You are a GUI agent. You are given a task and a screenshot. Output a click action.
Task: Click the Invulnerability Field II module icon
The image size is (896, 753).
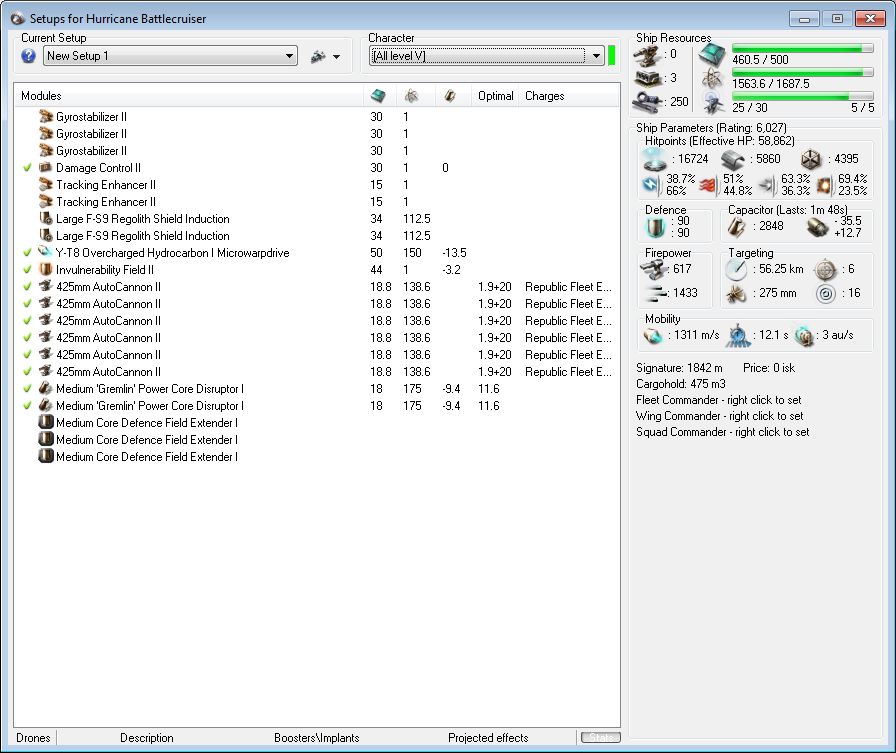pyautogui.click(x=46, y=269)
